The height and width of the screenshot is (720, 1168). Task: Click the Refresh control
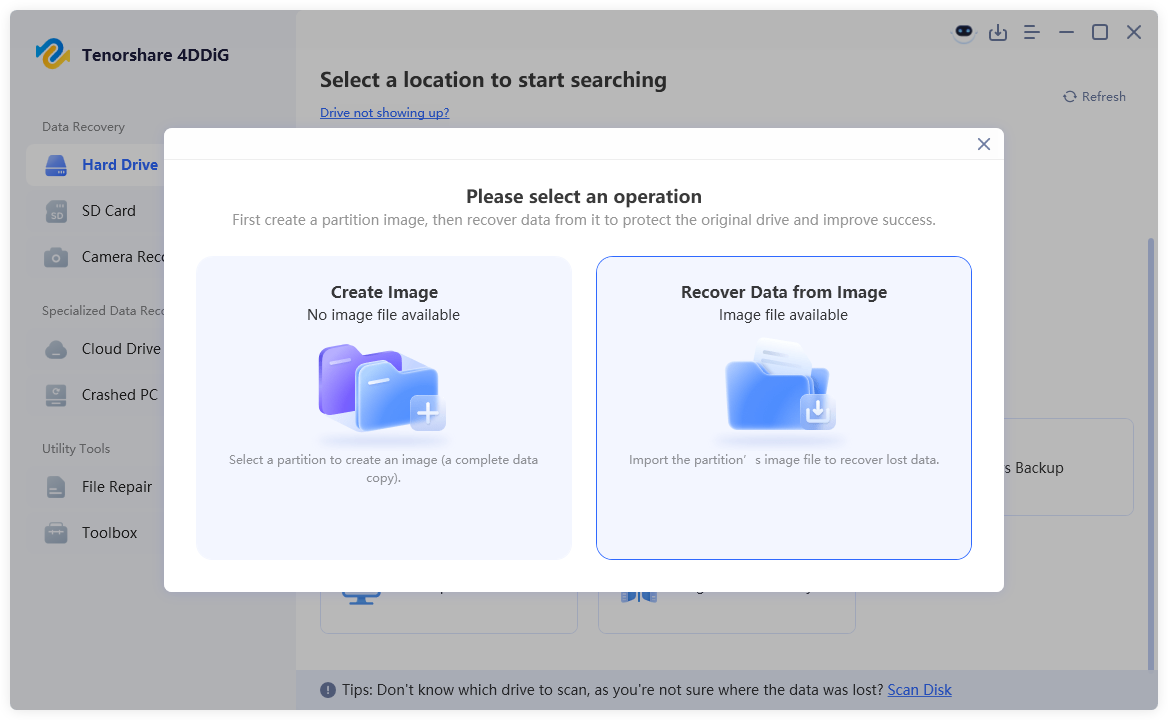point(1094,96)
